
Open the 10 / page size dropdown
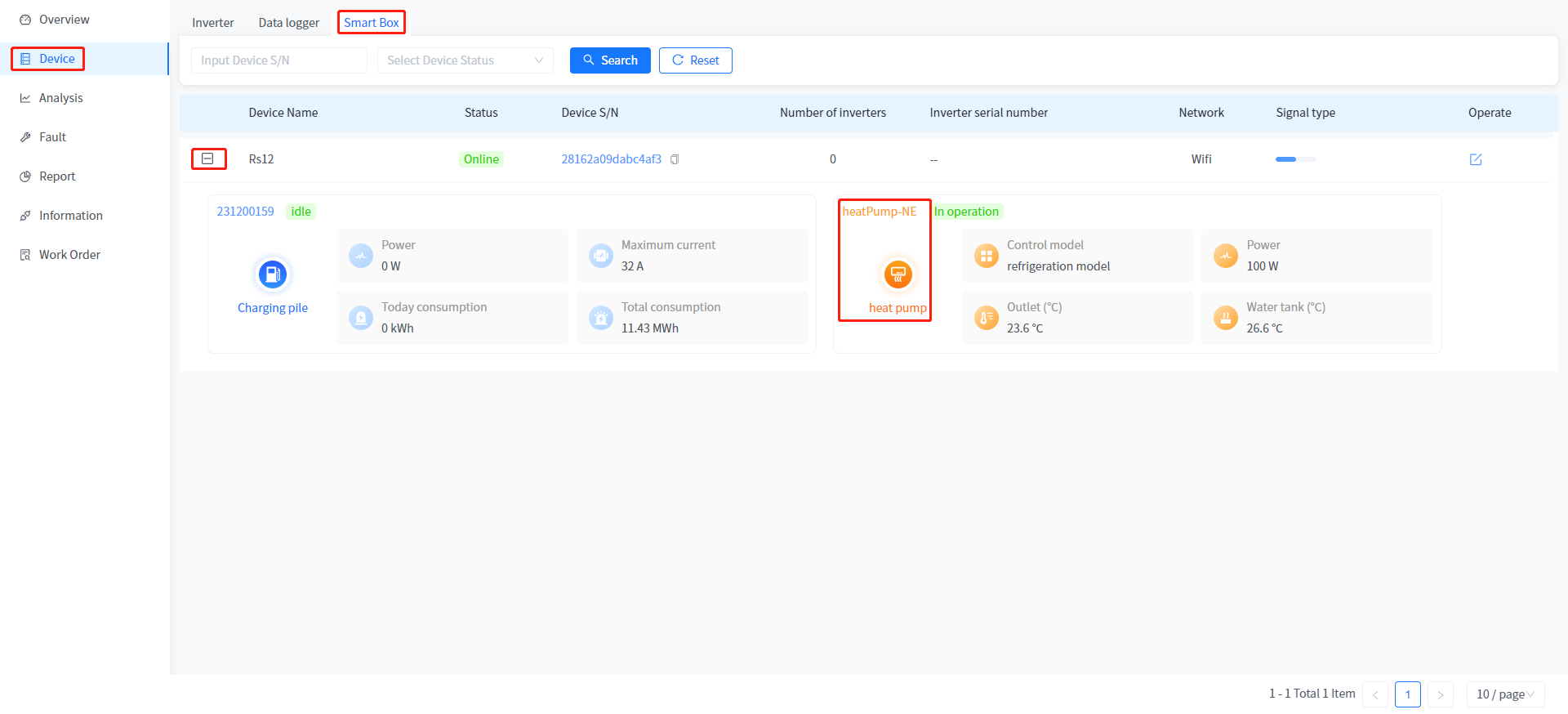tap(1504, 694)
